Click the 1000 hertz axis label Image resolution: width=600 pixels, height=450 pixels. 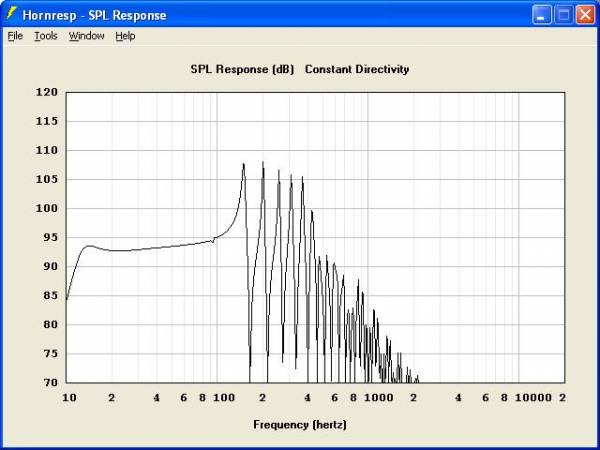(x=378, y=398)
